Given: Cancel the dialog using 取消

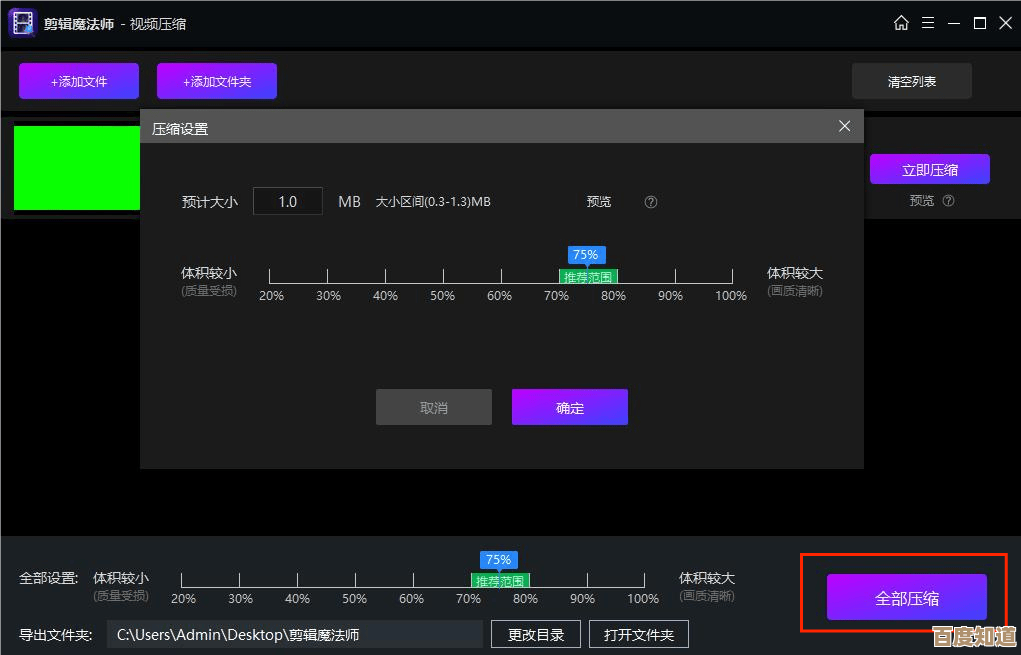Looking at the screenshot, I should point(433,407).
